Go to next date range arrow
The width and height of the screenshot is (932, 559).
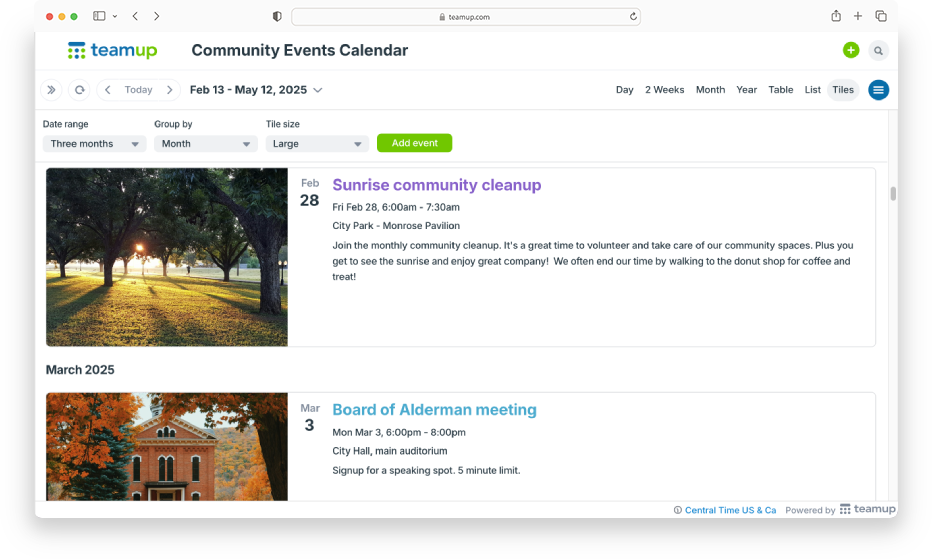(x=170, y=90)
